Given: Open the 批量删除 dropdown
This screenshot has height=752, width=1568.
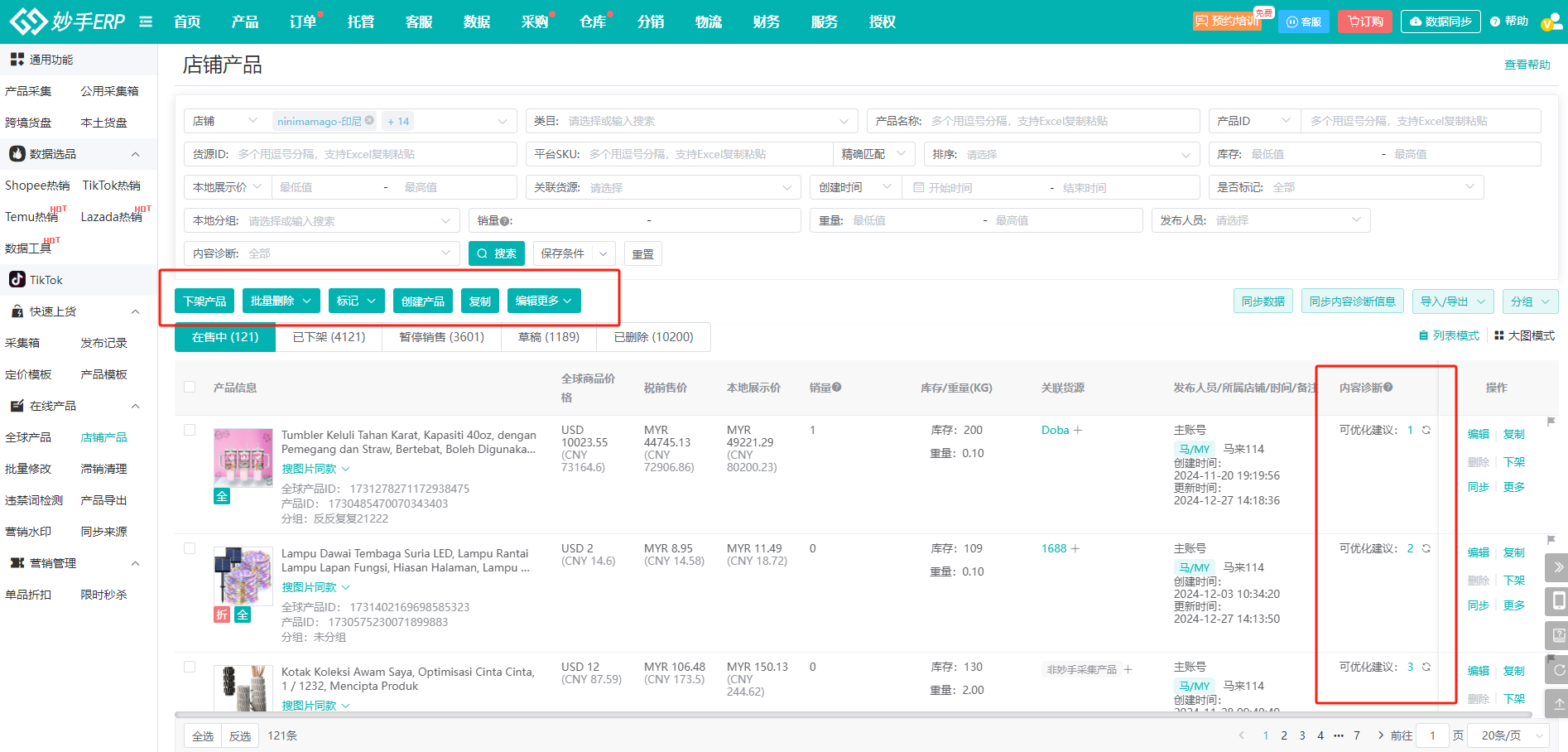Looking at the screenshot, I should (281, 301).
